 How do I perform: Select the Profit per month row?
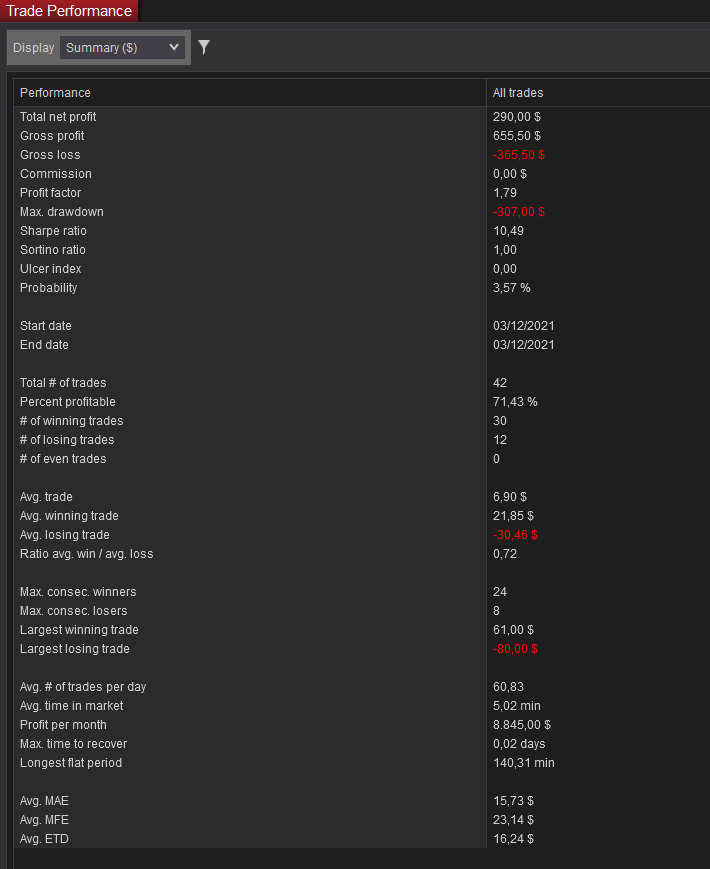(x=362, y=725)
